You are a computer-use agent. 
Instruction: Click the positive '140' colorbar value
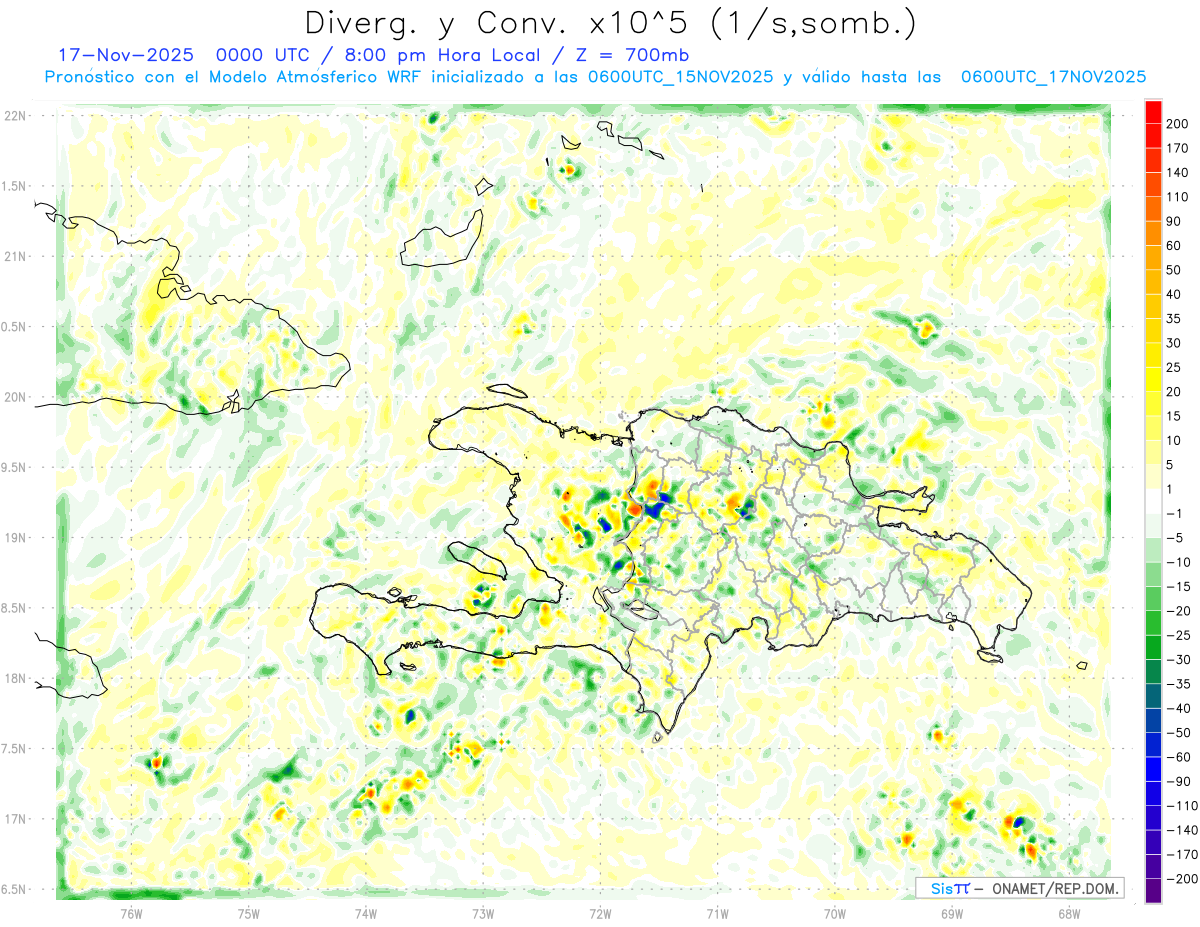click(x=1178, y=172)
